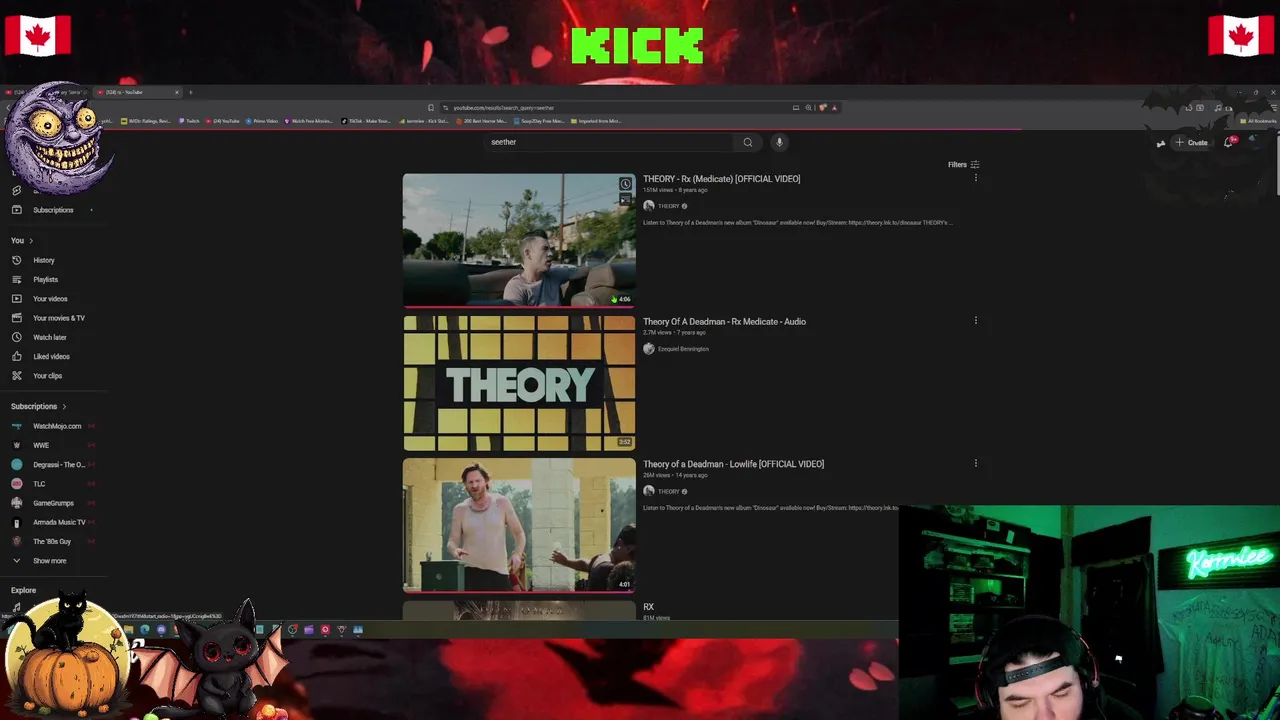Open the Twitch bookmark
This screenshot has width=1280, height=720.
(189, 121)
